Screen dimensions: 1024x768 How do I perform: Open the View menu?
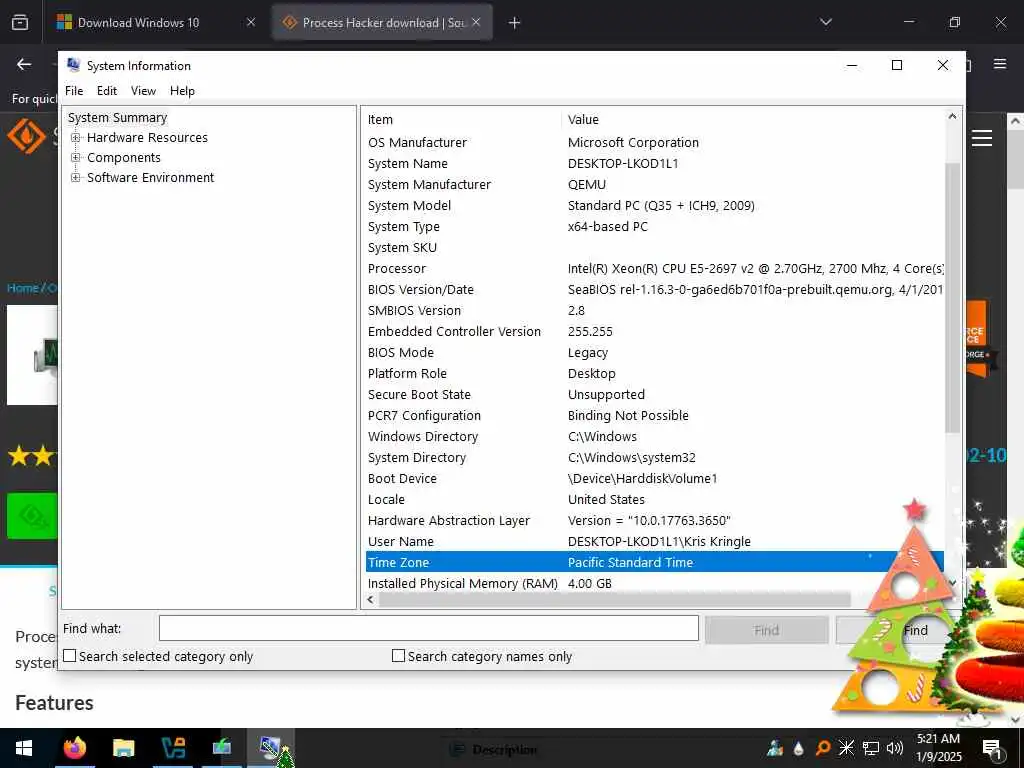pos(143,91)
